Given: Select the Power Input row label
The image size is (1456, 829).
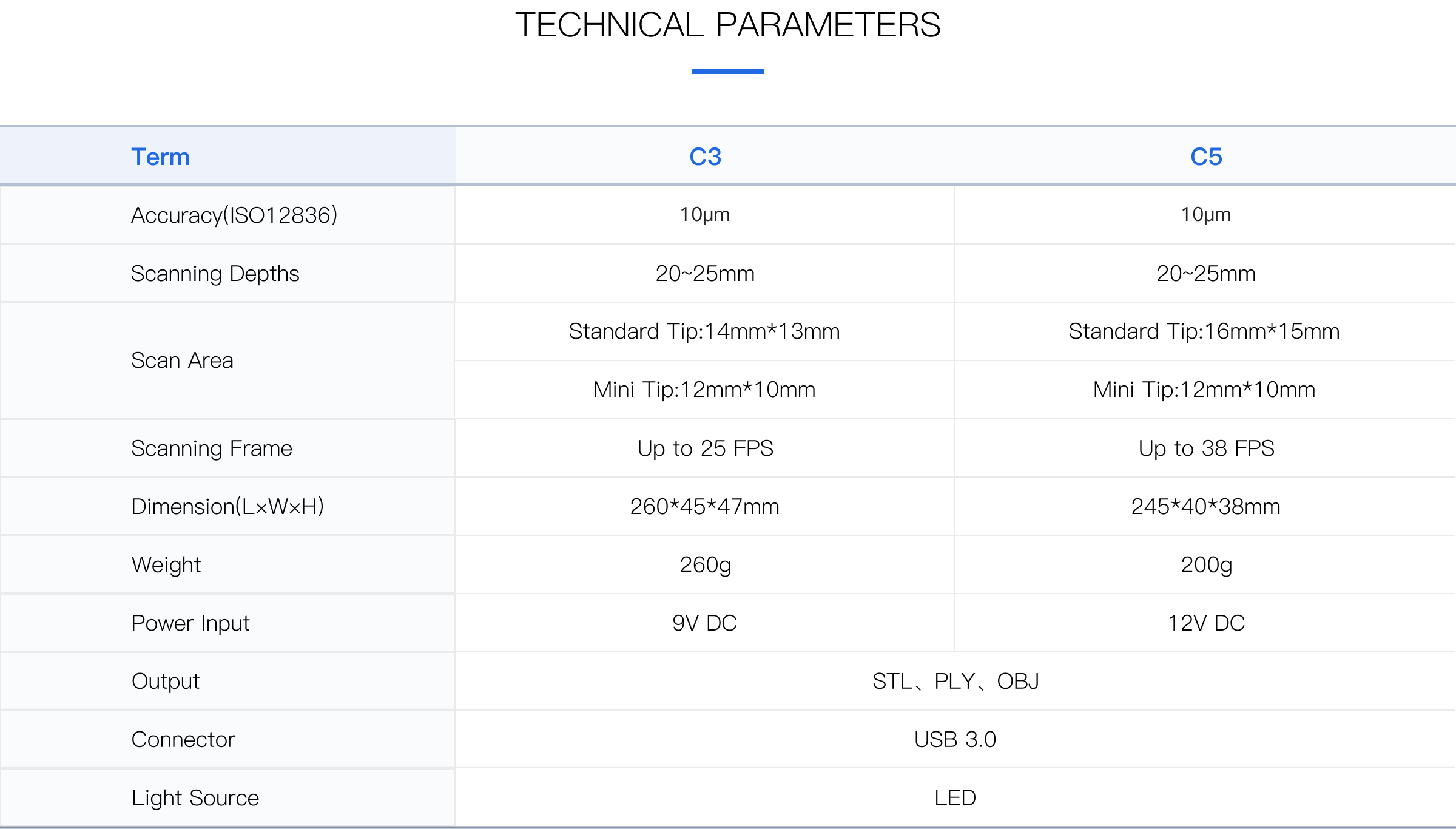Looking at the screenshot, I should point(190,623).
